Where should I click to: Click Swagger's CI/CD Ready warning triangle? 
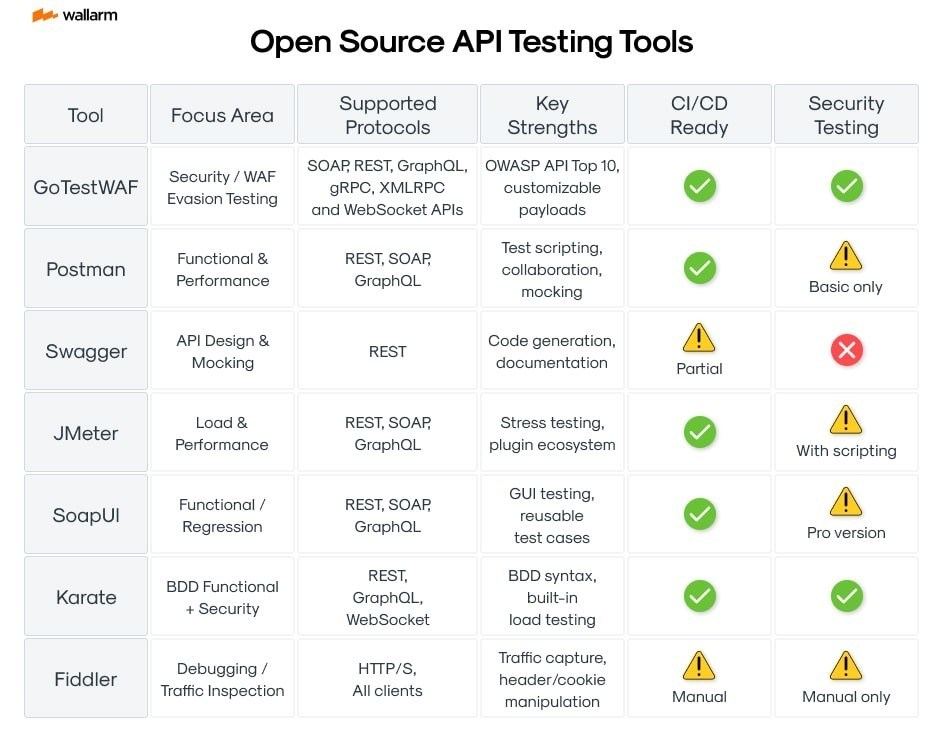tap(699, 338)
